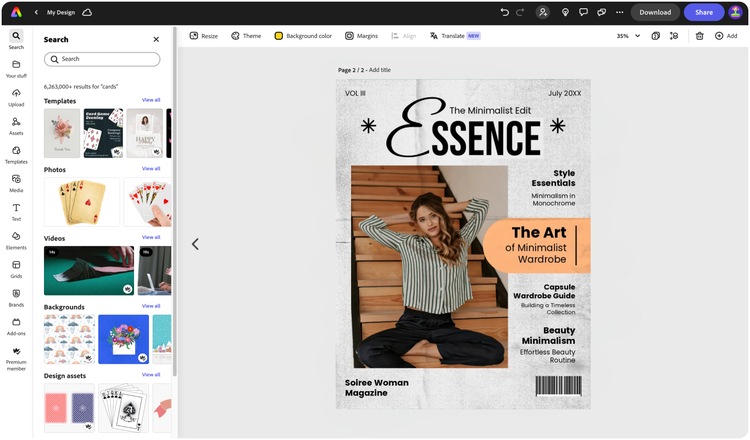The height and width of the screenshot is (440, 750).
Task: Open the pages view icon beside zoom
Action: click(x=655, y=36)
